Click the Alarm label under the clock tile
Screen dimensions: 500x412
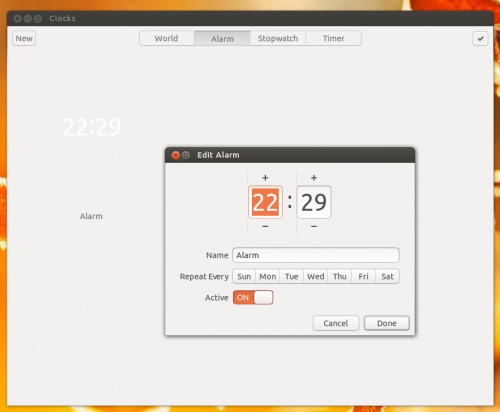coord(91,216)
